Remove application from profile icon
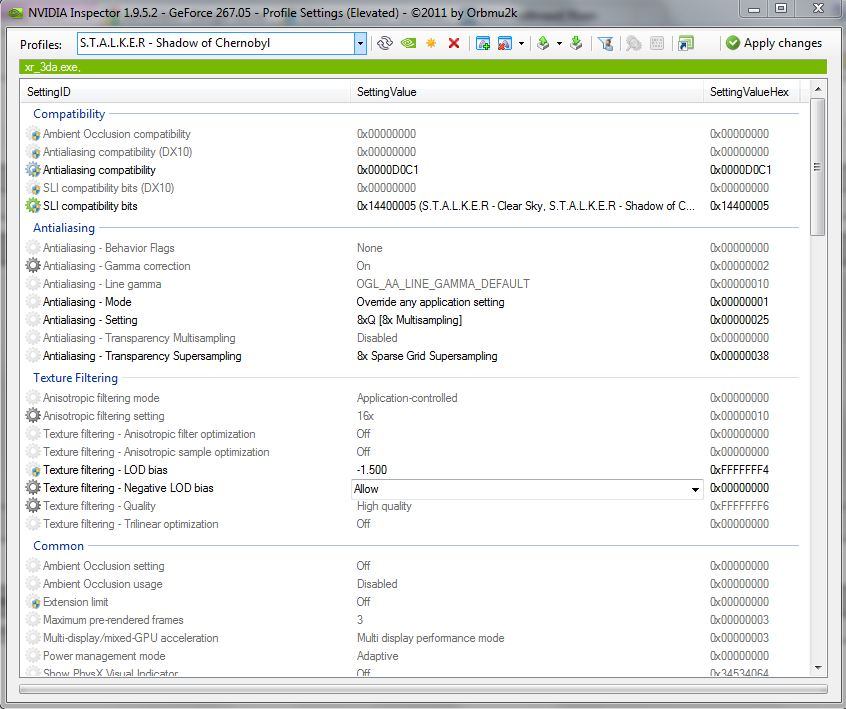Viewport: 846px width, 709px height. coord(504,43)
